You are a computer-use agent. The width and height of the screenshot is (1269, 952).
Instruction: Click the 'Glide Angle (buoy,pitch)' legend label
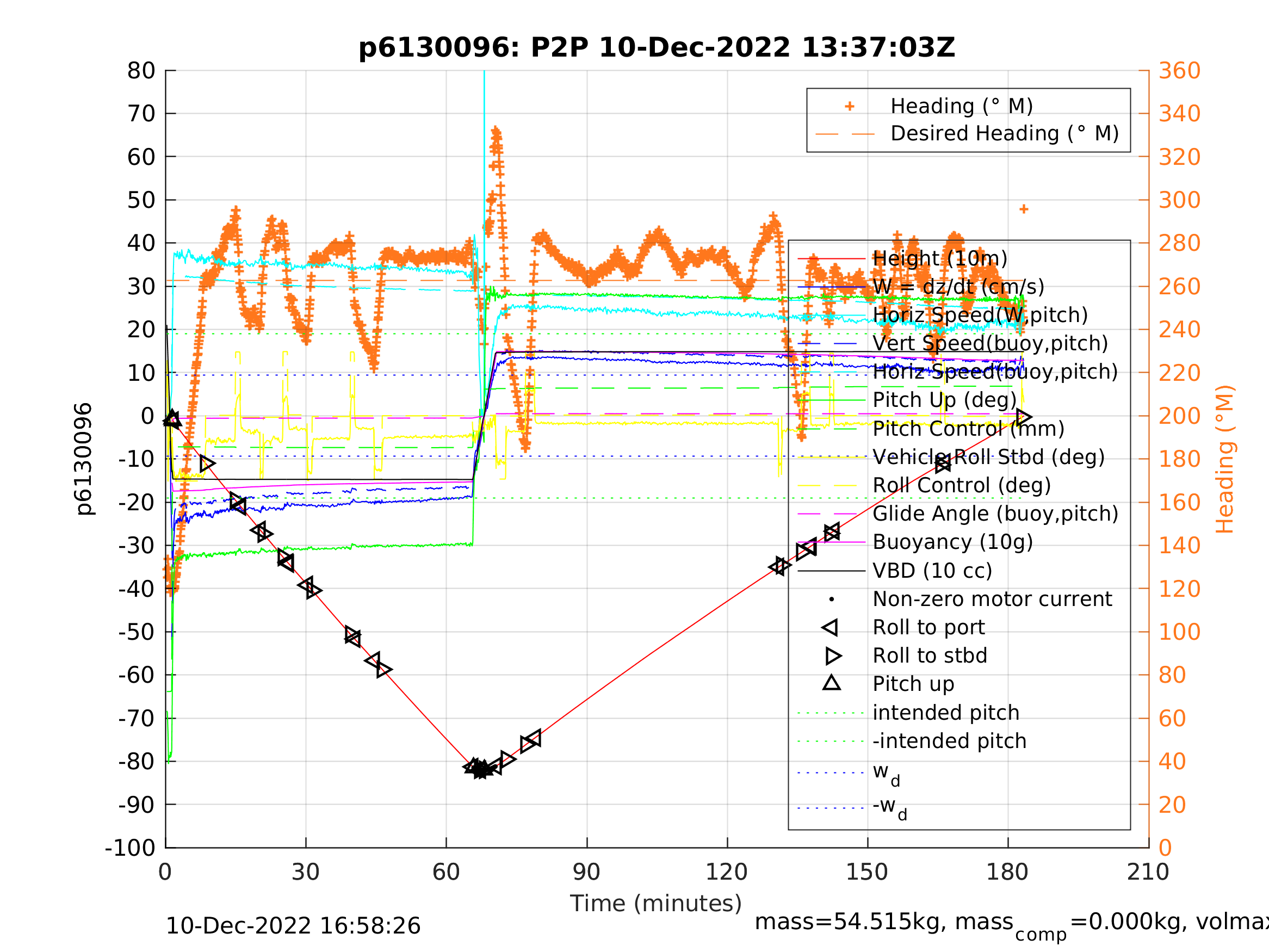(x=995, y=514)
